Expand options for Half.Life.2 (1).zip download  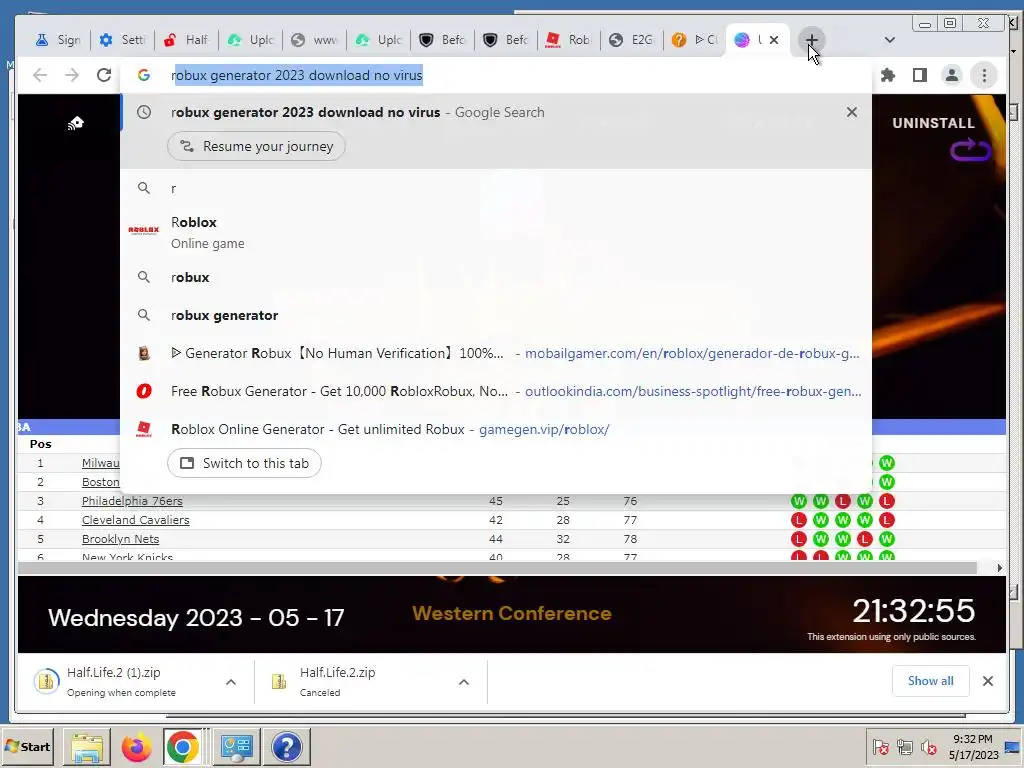[231, 682]
